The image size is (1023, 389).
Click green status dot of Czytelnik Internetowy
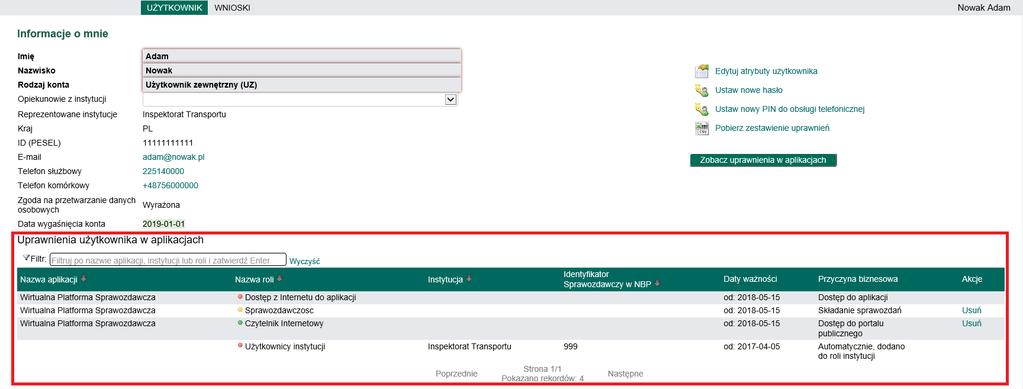[x=240, y=323]
